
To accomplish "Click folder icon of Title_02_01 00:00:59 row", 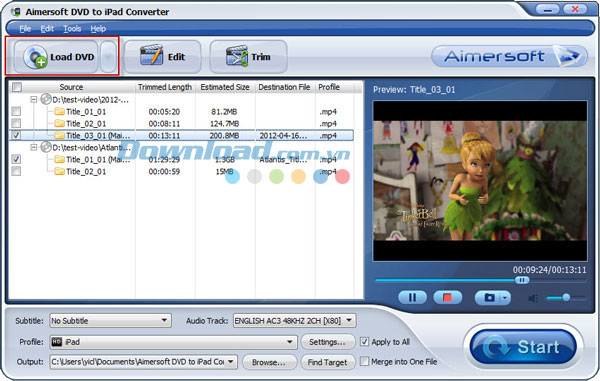I will (59, 171).
